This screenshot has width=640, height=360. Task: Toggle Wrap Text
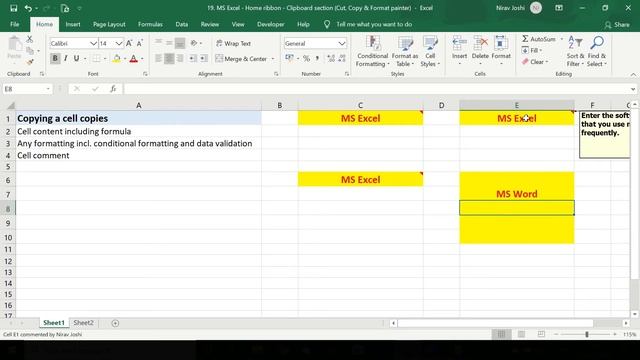click(233, 43)
